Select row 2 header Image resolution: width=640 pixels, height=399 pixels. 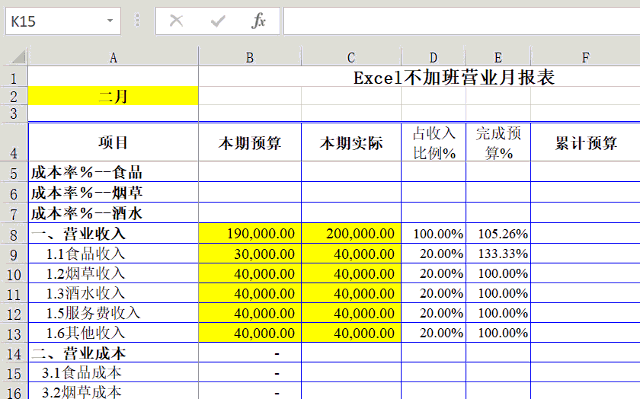[x=14, y=96]
